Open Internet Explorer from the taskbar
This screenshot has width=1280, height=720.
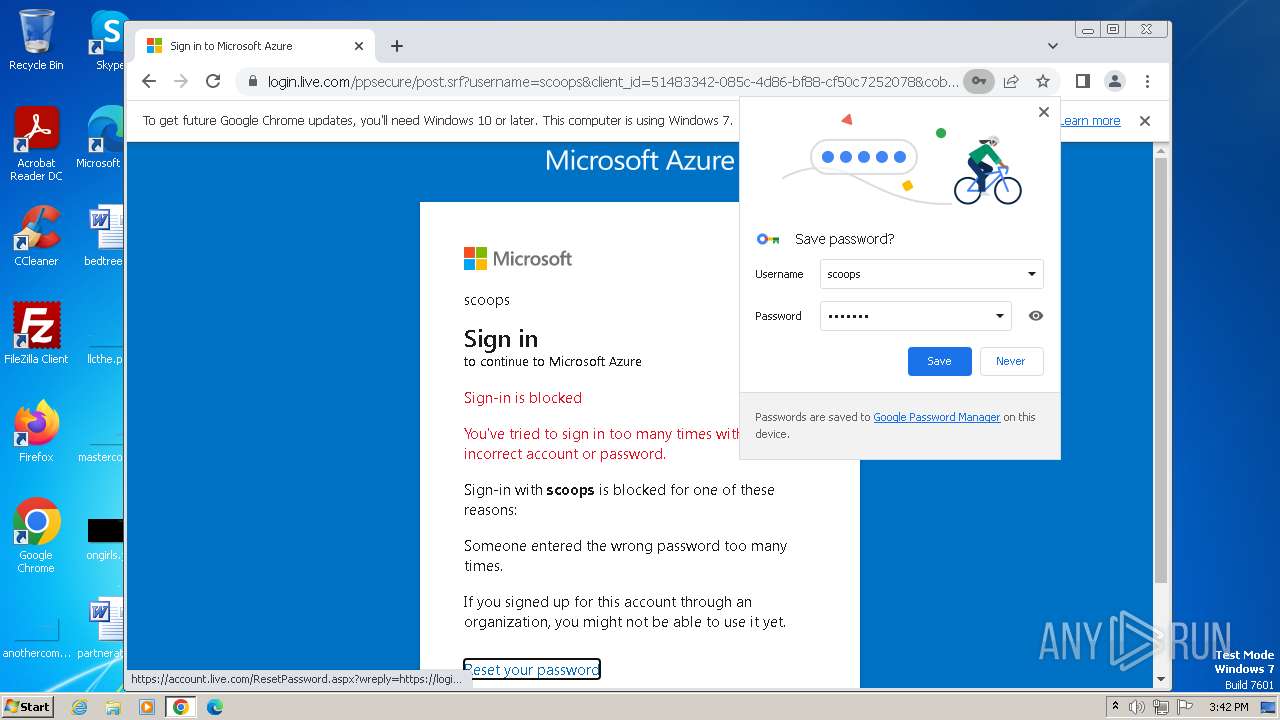click(79, 707)
